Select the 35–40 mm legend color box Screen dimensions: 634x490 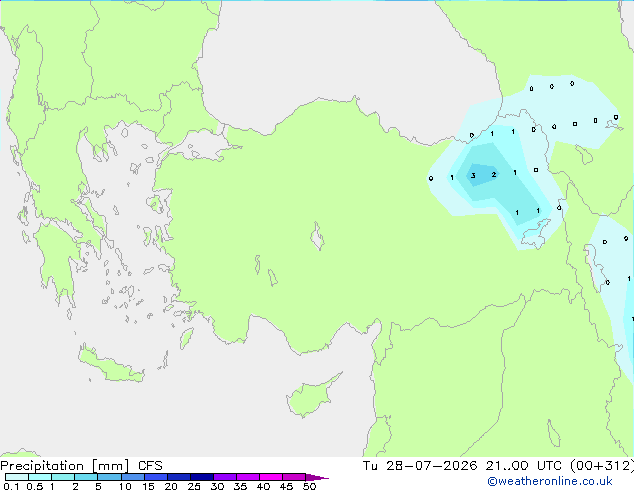247,477
